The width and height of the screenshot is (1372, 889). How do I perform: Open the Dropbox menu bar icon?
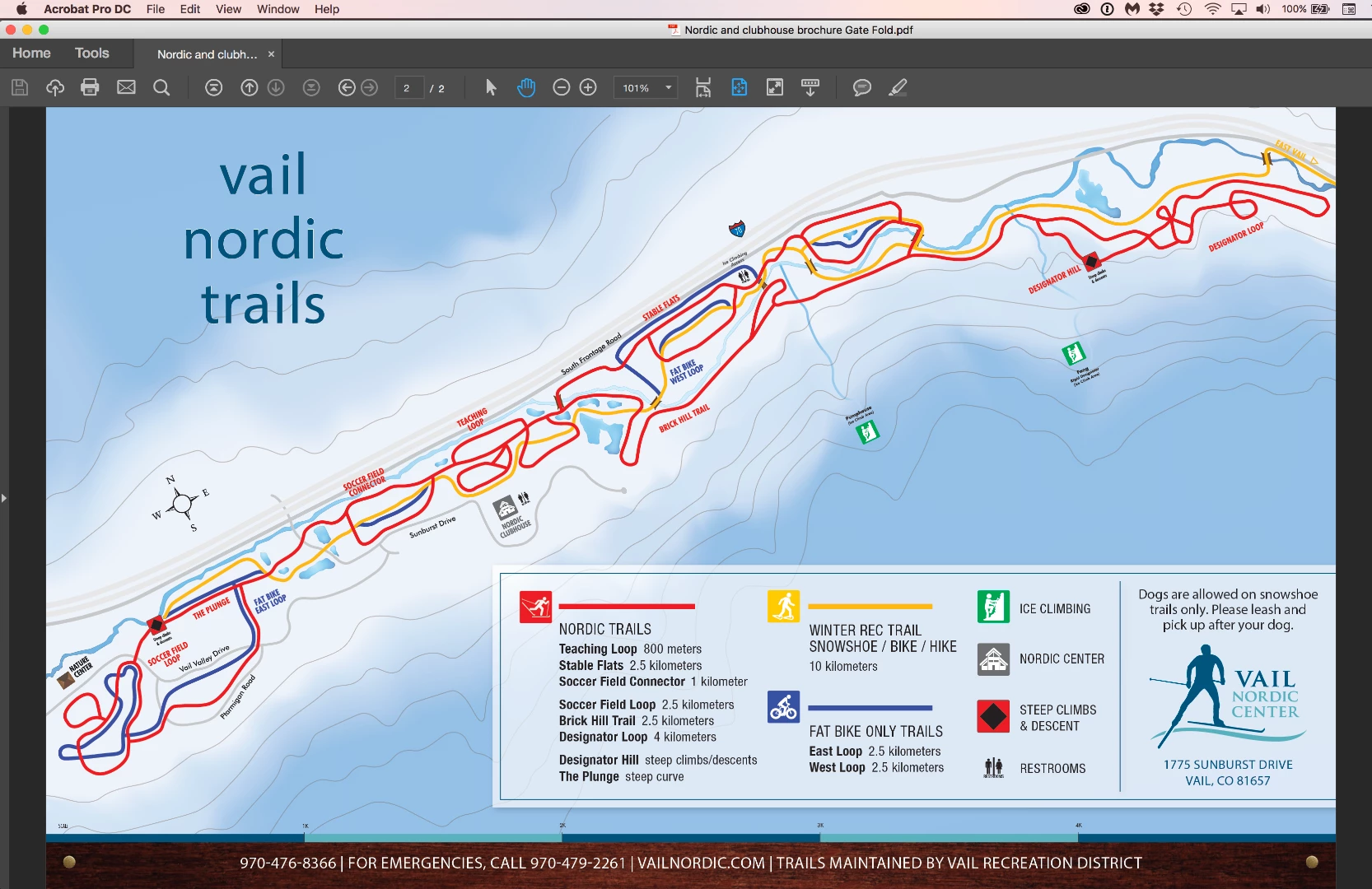(1157, 9)
